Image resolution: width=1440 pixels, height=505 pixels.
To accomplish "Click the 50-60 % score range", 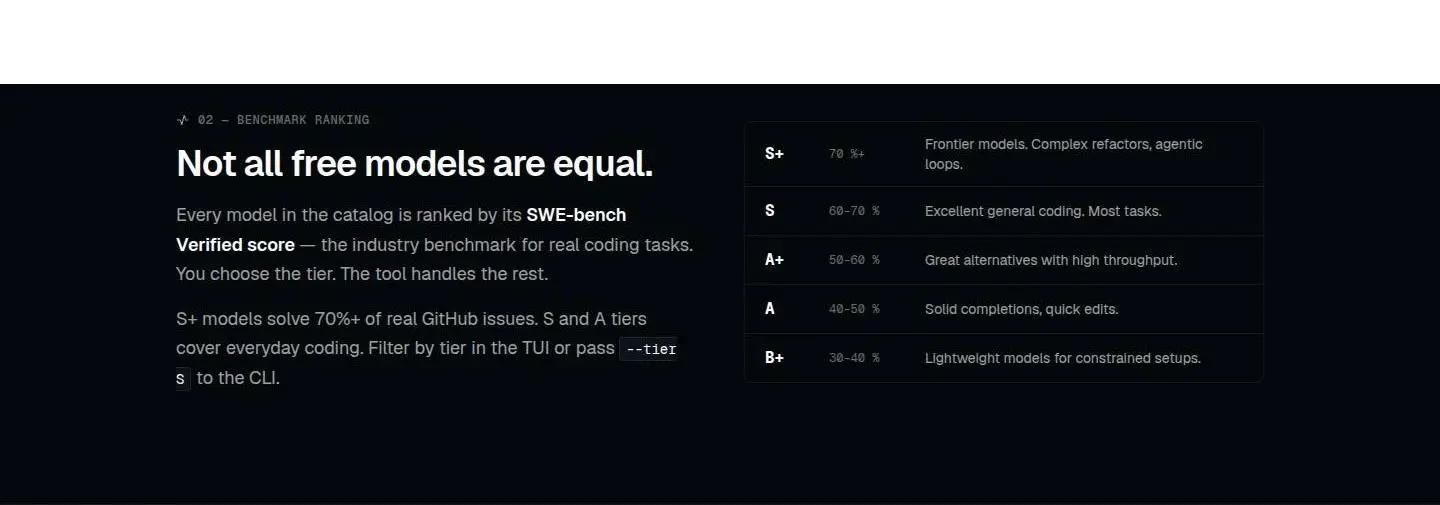I will [854, 260].
